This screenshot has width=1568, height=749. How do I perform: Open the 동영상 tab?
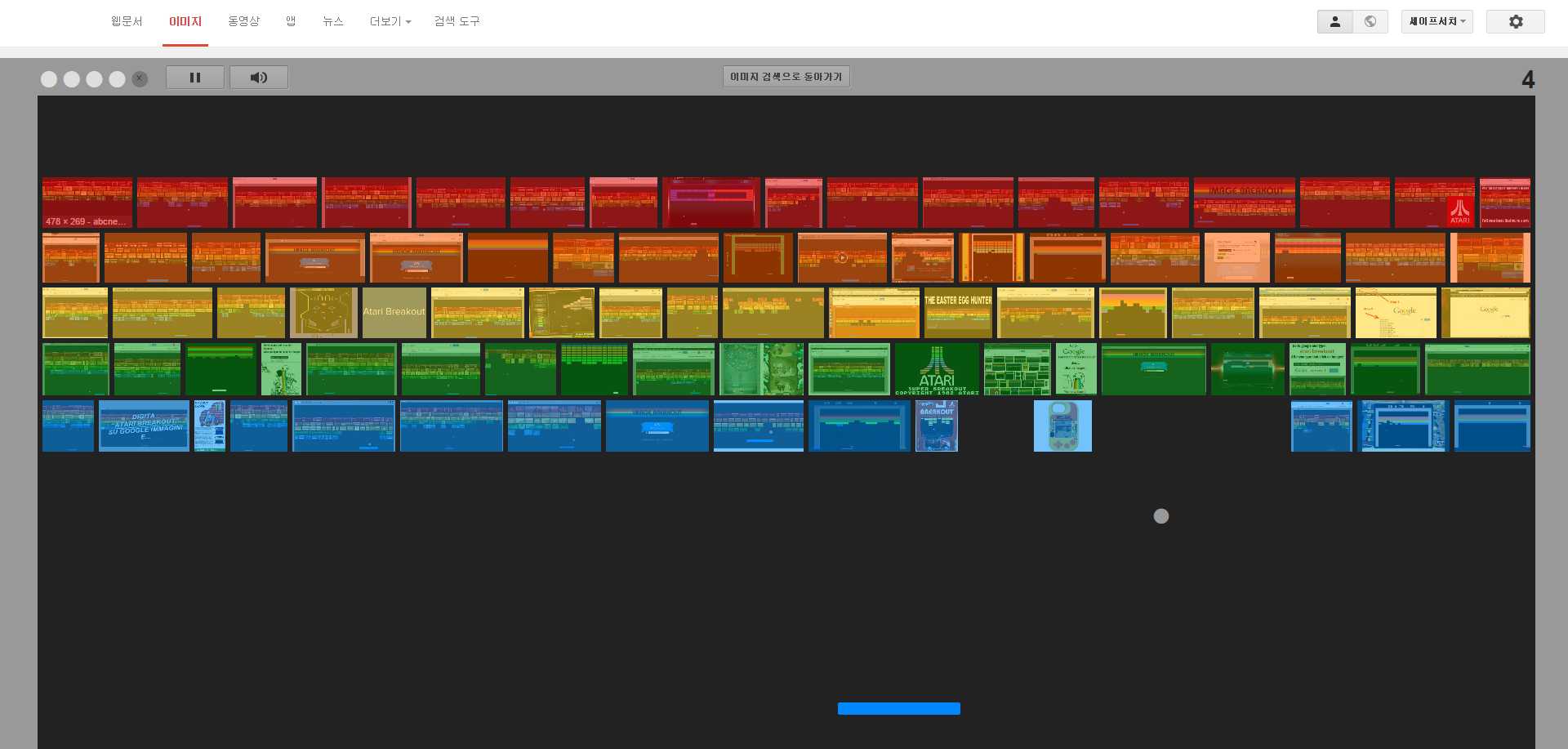pos(243,21)
